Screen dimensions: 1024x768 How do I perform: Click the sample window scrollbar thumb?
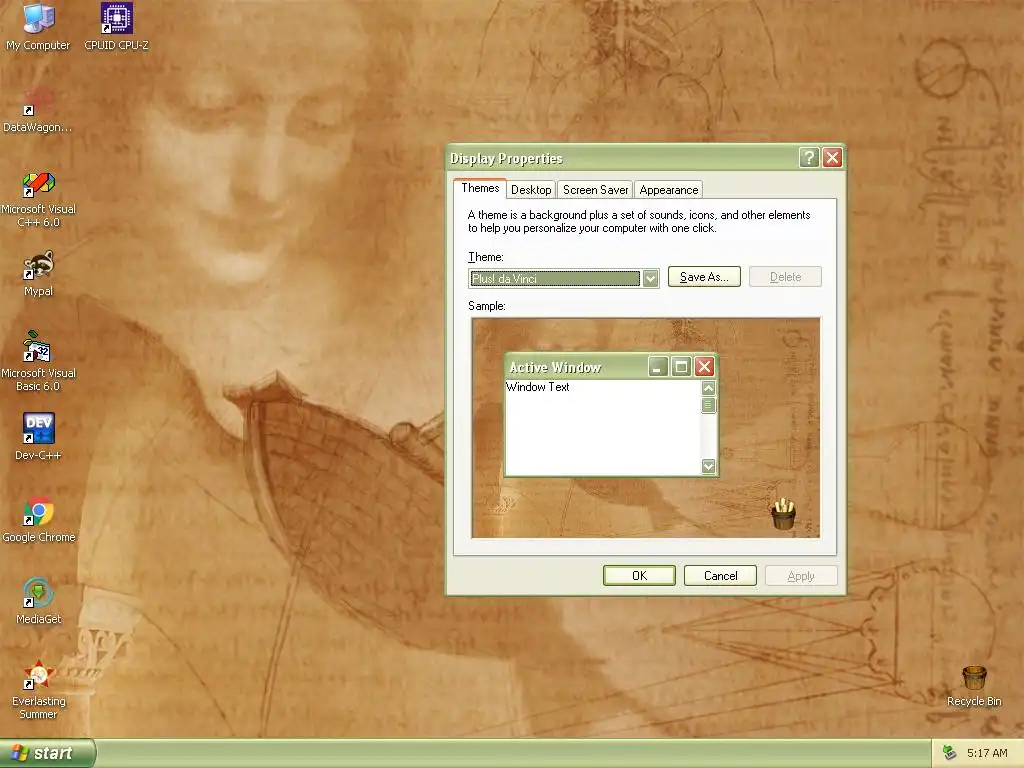point(708,406)
